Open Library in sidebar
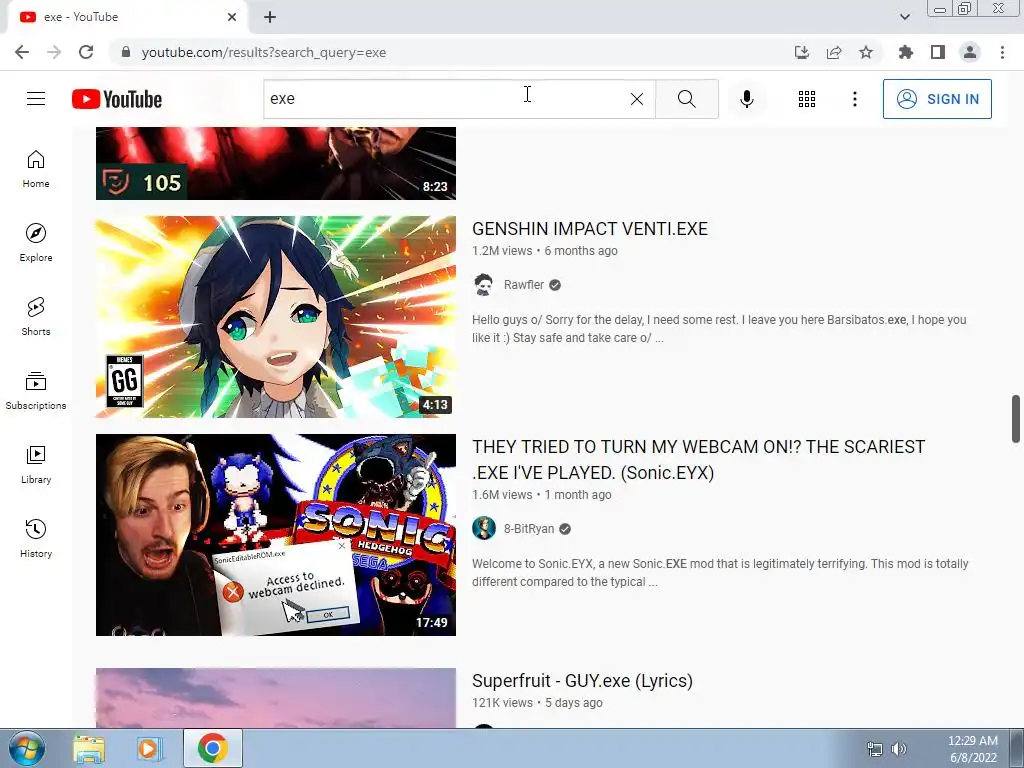Image resolution: width=1024 pixels, height=768 pixels. click(36, 465)
